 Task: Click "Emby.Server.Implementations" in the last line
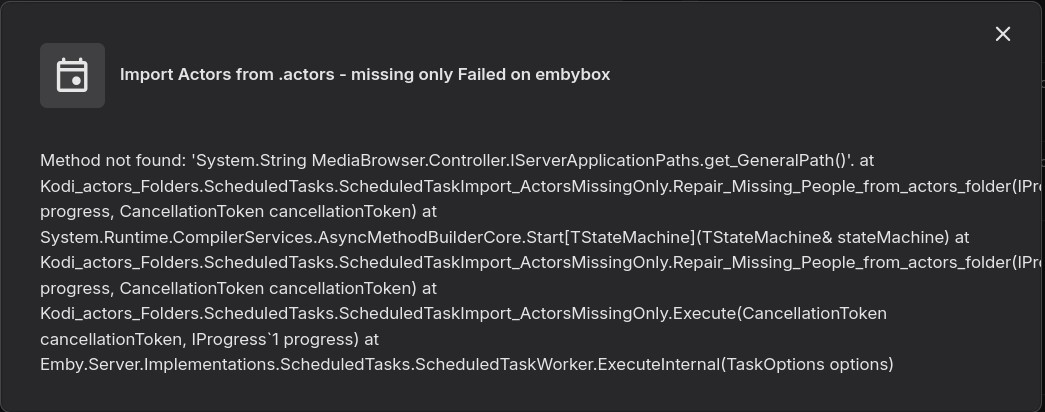tap(157, 365)
